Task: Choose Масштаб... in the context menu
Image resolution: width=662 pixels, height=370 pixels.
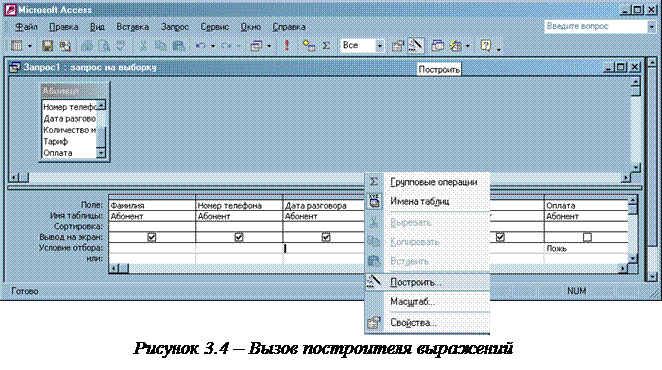Action: [x=428, y=302]
